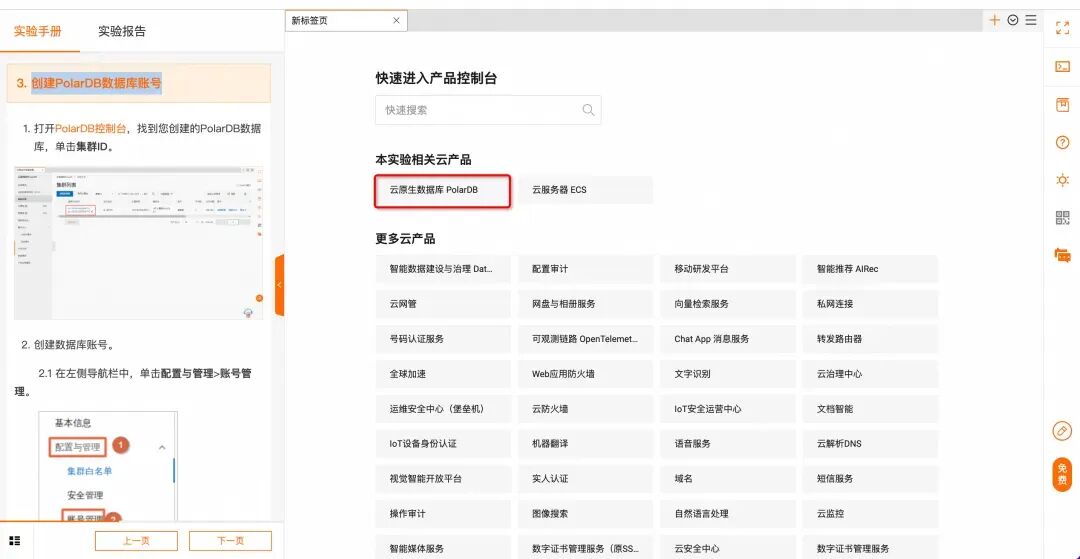
Task: Open Chat App 消息服务
Action: [x=728, y=339]
